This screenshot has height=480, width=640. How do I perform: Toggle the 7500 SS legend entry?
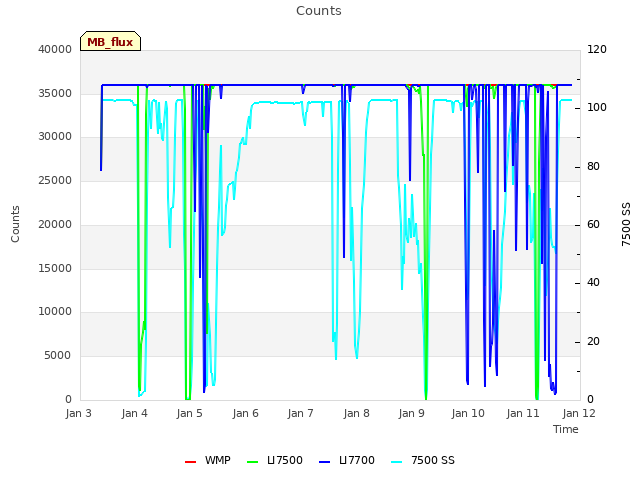coord(422,460)
